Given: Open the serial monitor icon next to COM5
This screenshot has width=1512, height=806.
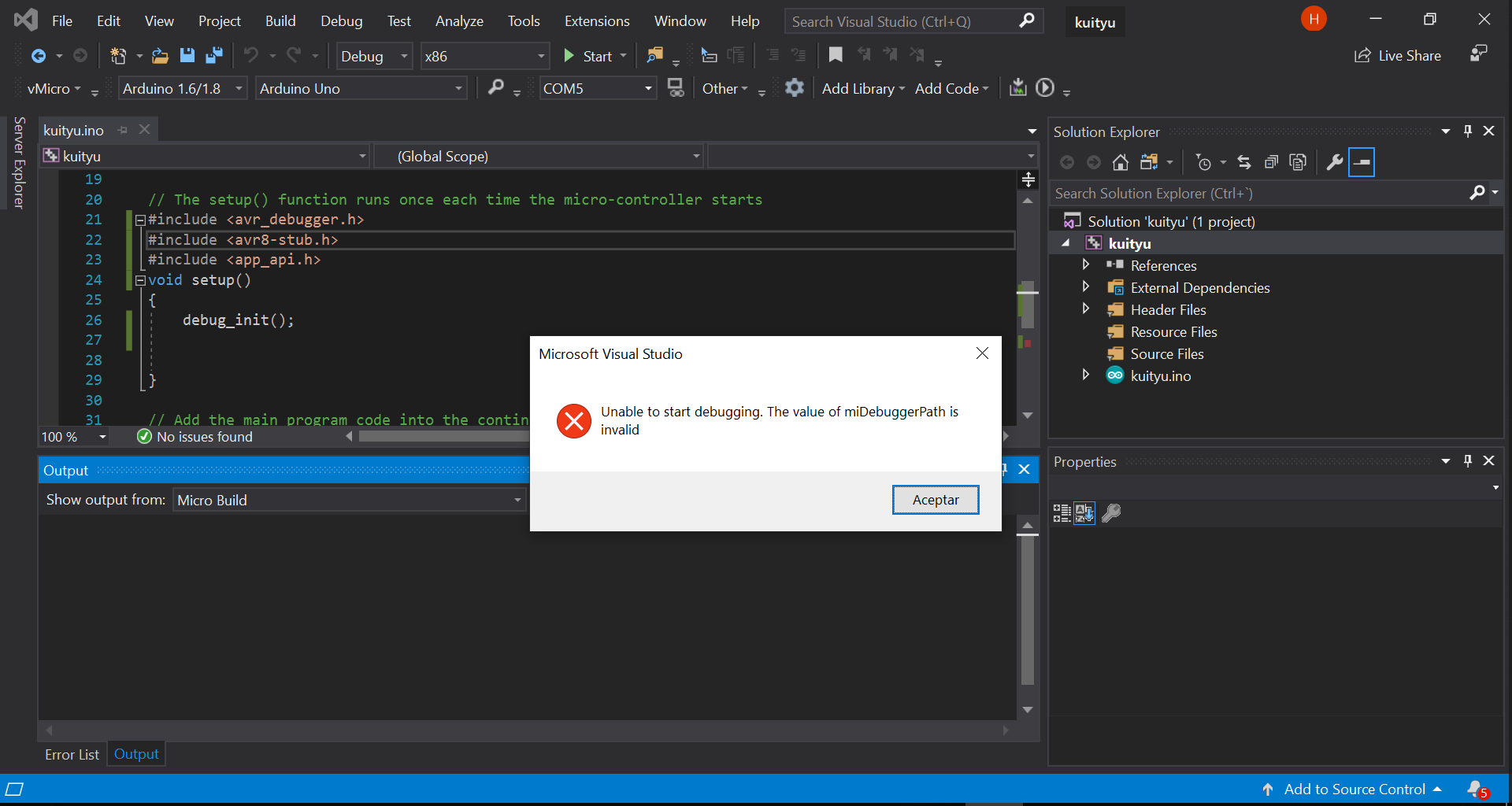Looking at the screenshot, I should point(676,88).
